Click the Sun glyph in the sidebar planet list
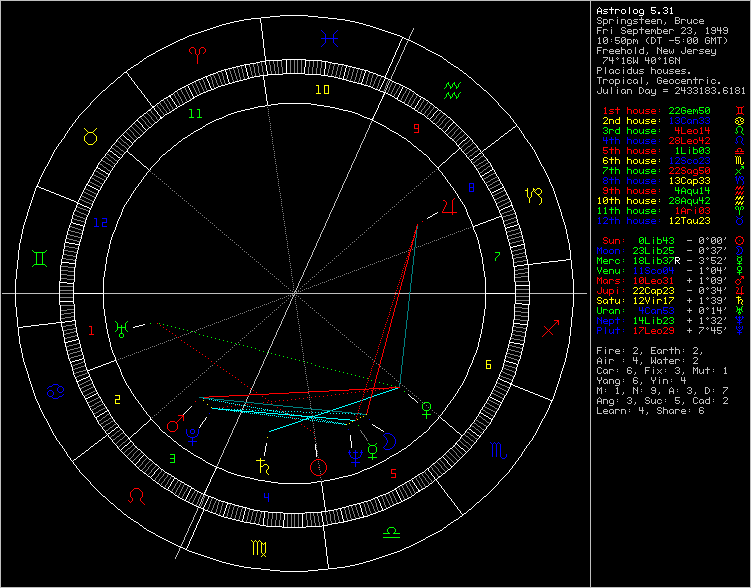This screenshot has width=751, height=588. [740, 241]
